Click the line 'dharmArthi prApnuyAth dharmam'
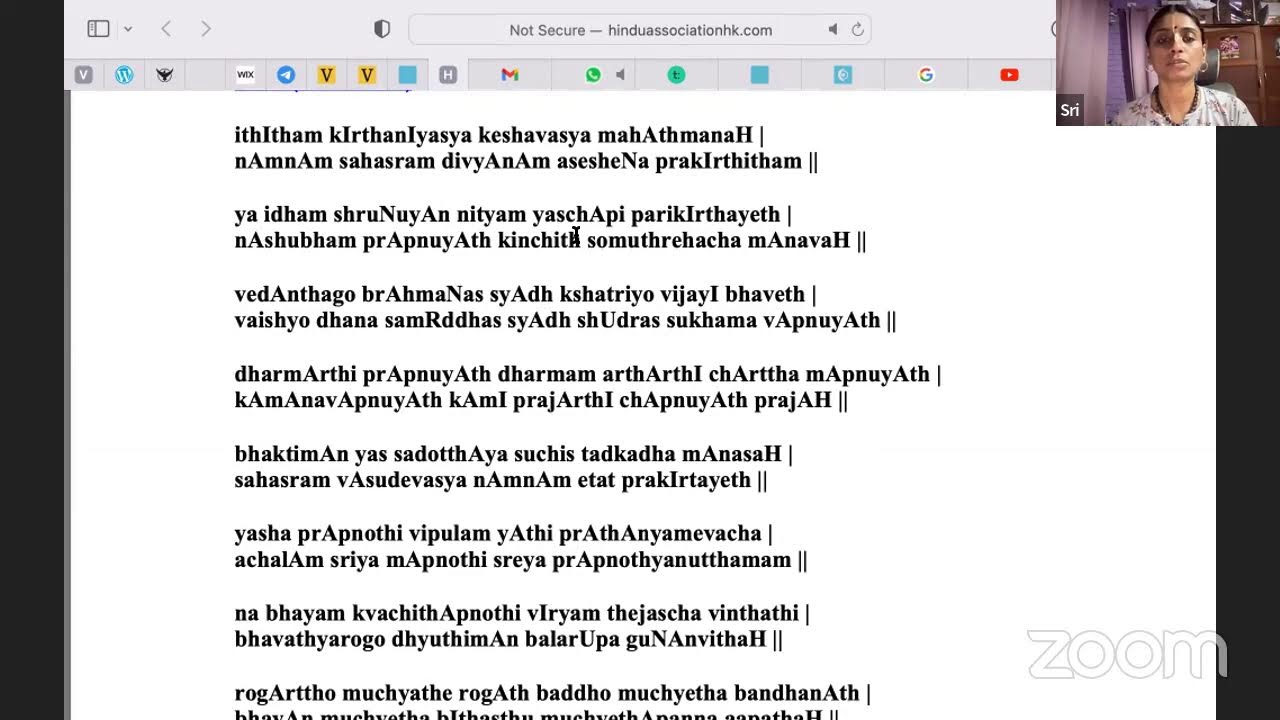This screenshot has width=1280, height=720. pos(588,374)
